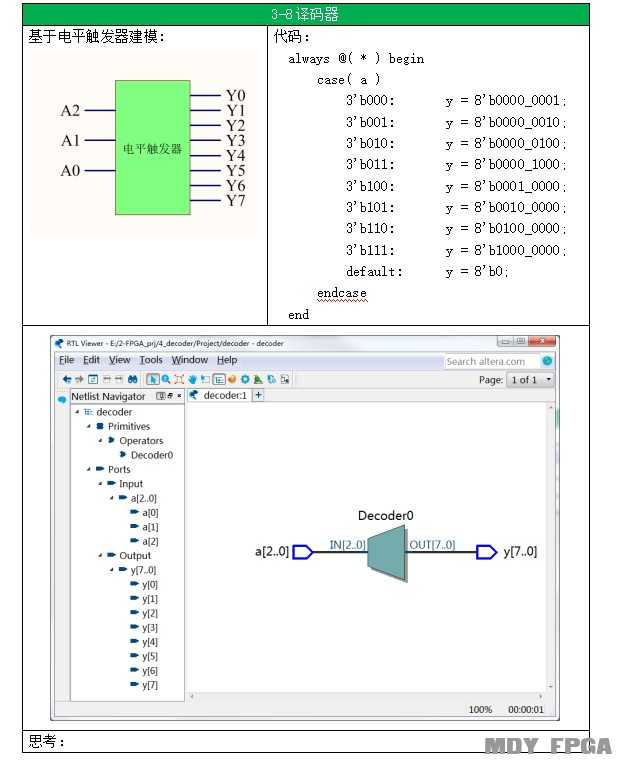Click the Search altera.com input field
The width and height of the screenshot is (617, 760).
(491, 361)
